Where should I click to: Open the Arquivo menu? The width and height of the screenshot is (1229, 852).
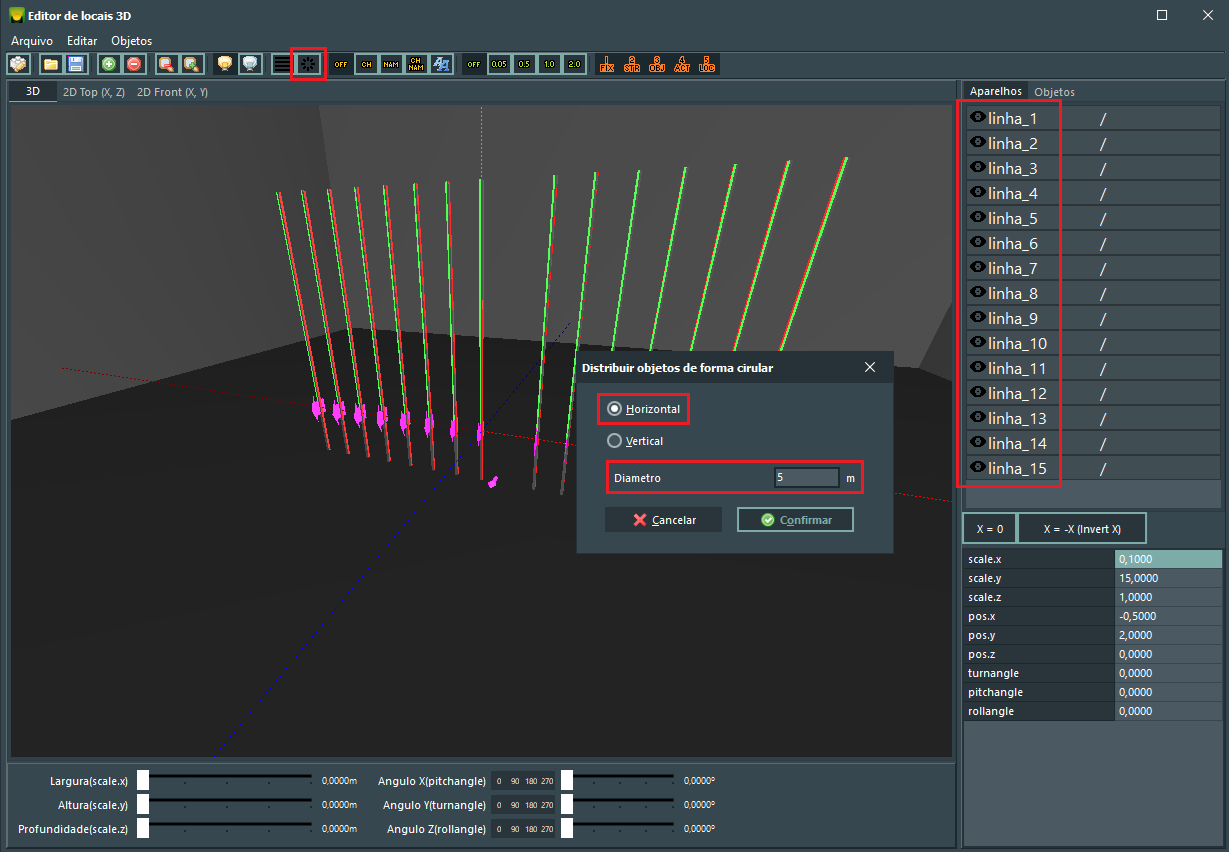point(32,41)
